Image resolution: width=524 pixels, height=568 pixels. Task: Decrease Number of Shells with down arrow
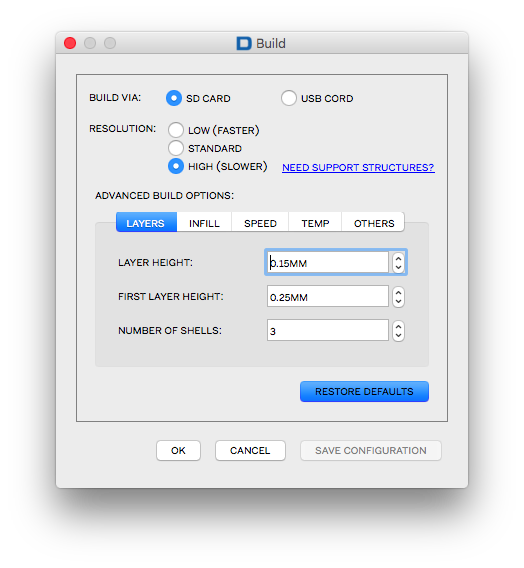pyautogui.click(x=398, y=335)
